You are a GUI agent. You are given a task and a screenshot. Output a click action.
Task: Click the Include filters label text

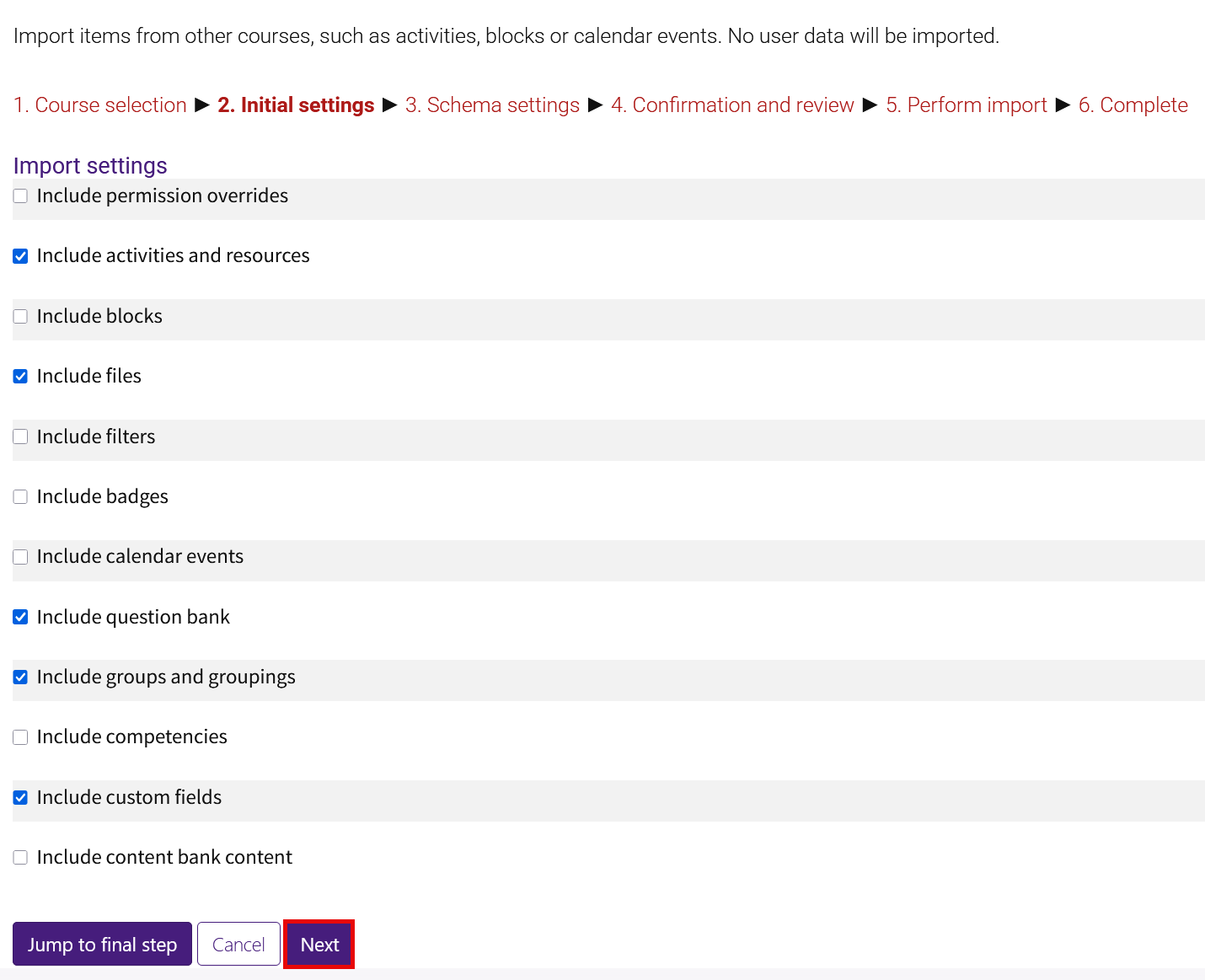tap(96, 436)
